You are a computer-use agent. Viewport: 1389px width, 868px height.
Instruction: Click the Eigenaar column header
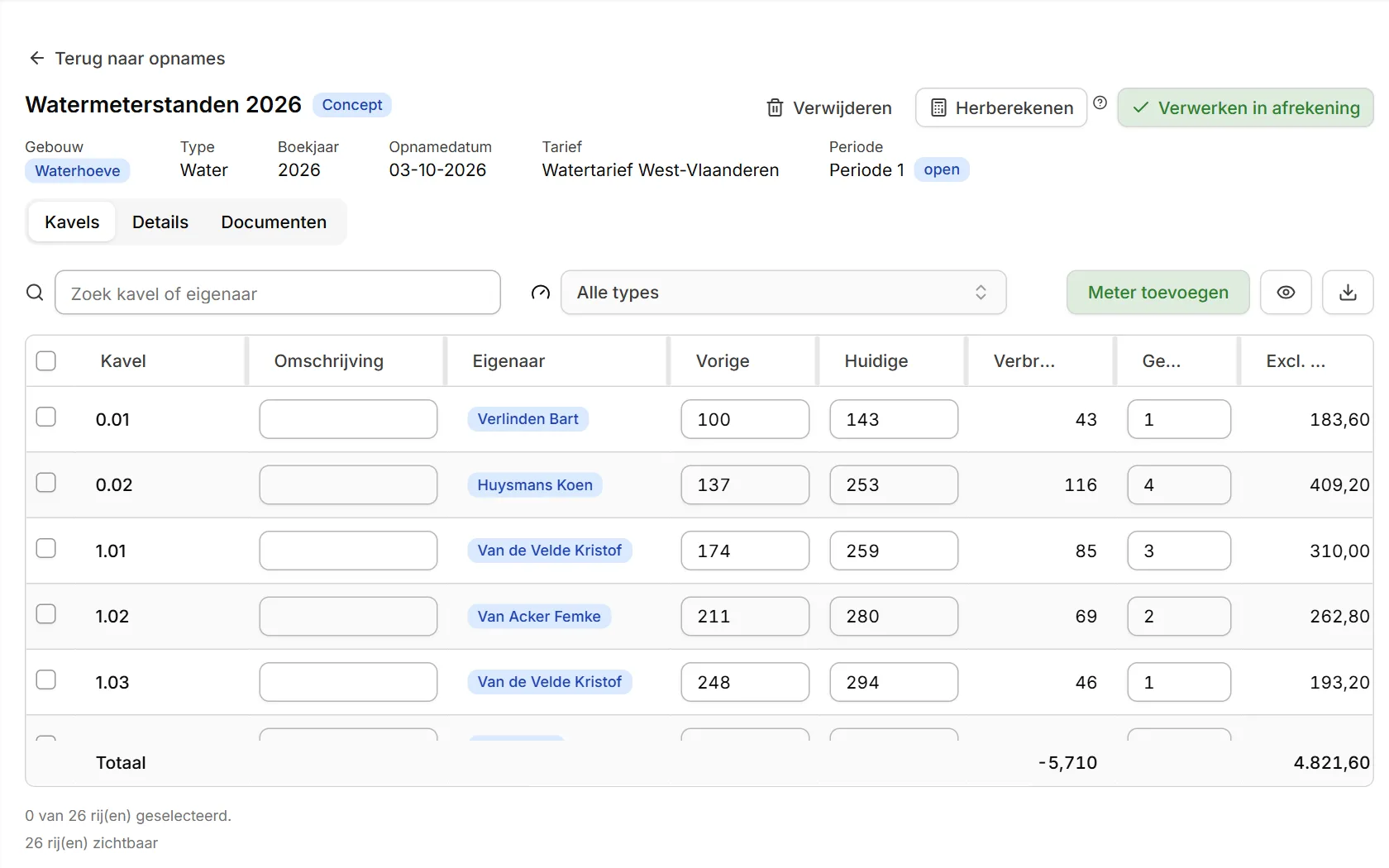[x=508, y=361]
